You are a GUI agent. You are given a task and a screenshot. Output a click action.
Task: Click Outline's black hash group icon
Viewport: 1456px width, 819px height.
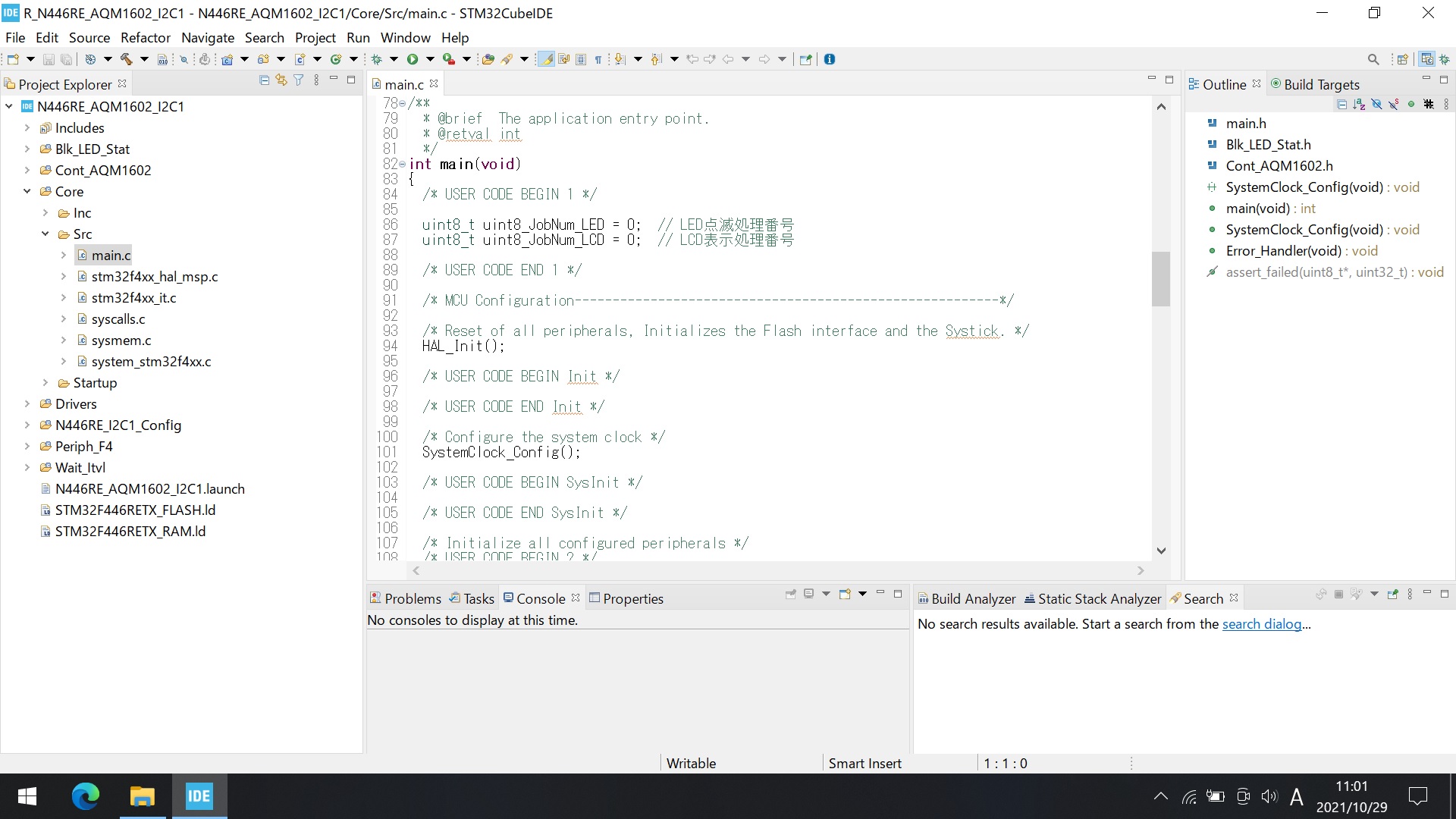1429,105
